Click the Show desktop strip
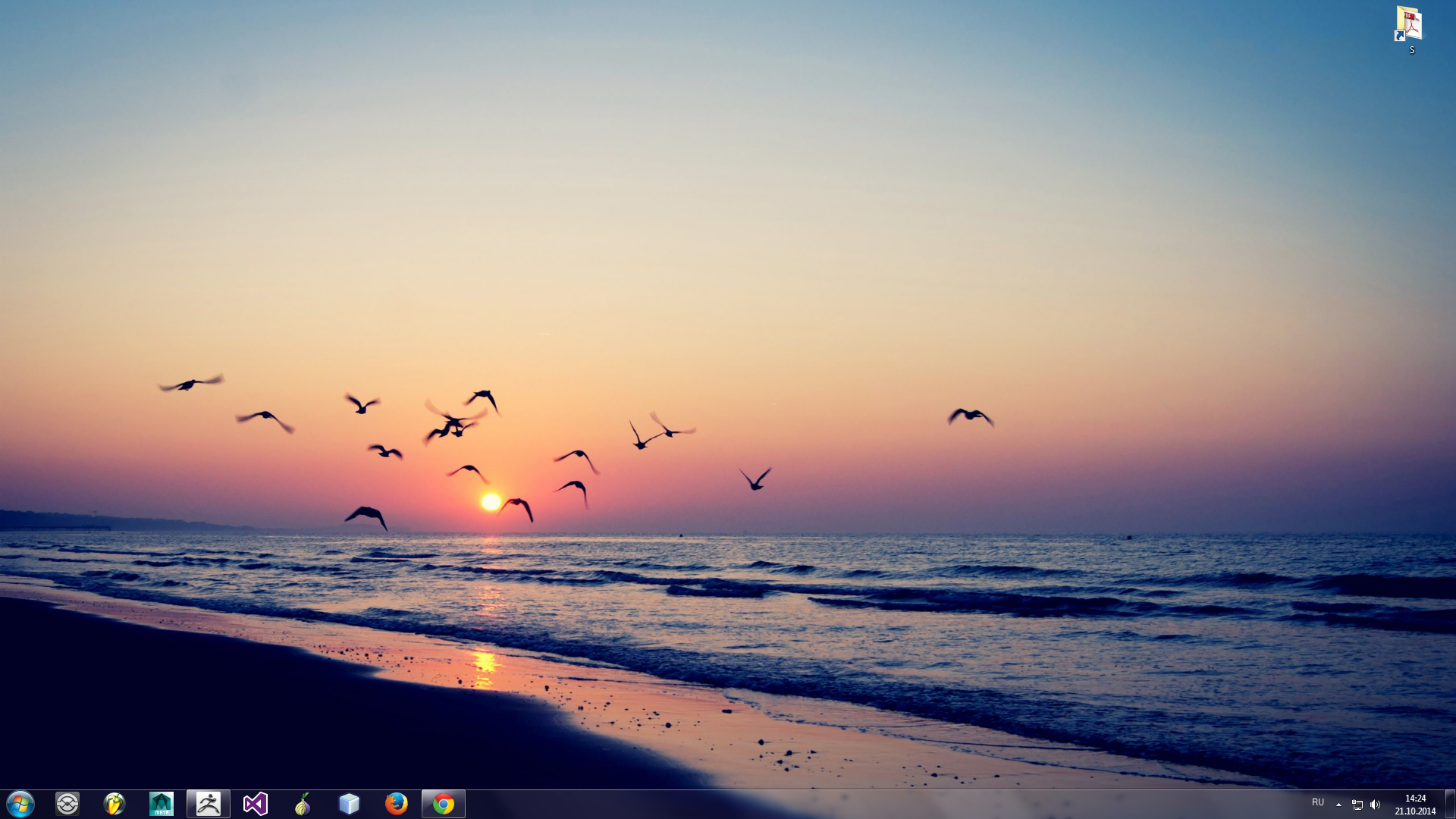Image resolution: width=1456 pixels, height=819 pixels. [x=1450, y=804]
